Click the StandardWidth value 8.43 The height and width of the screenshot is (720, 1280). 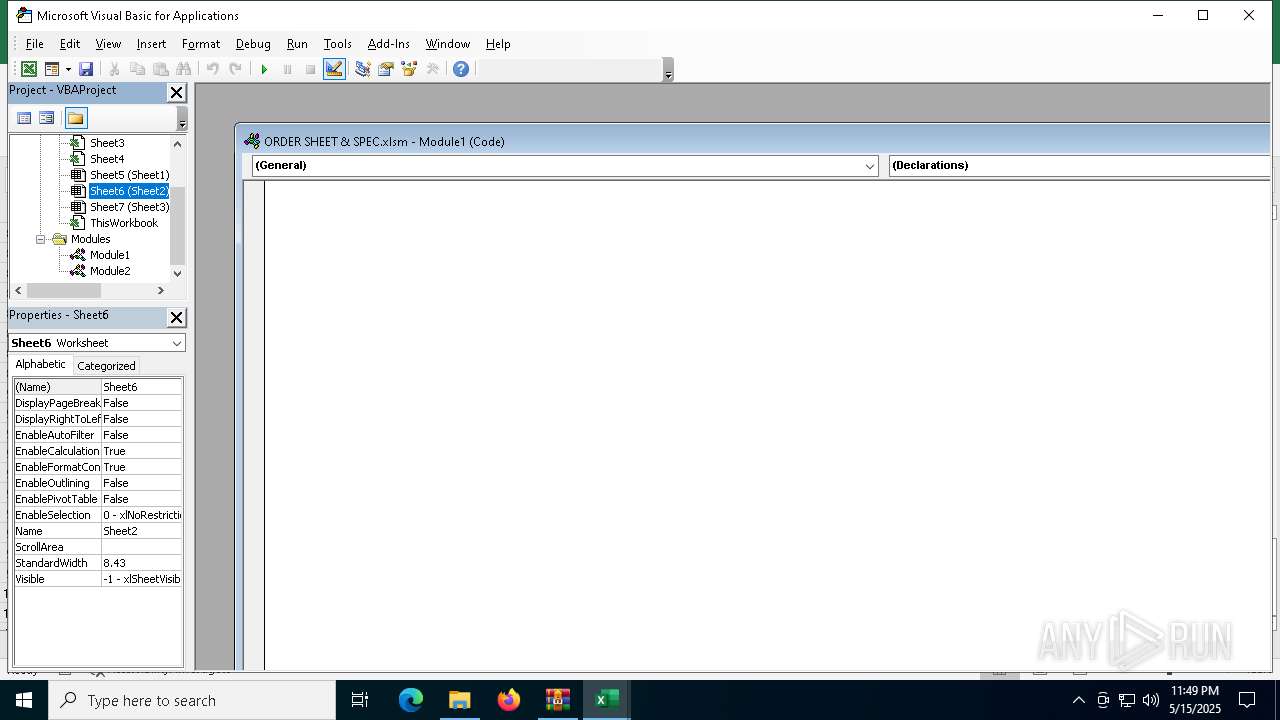pos(142,563)
